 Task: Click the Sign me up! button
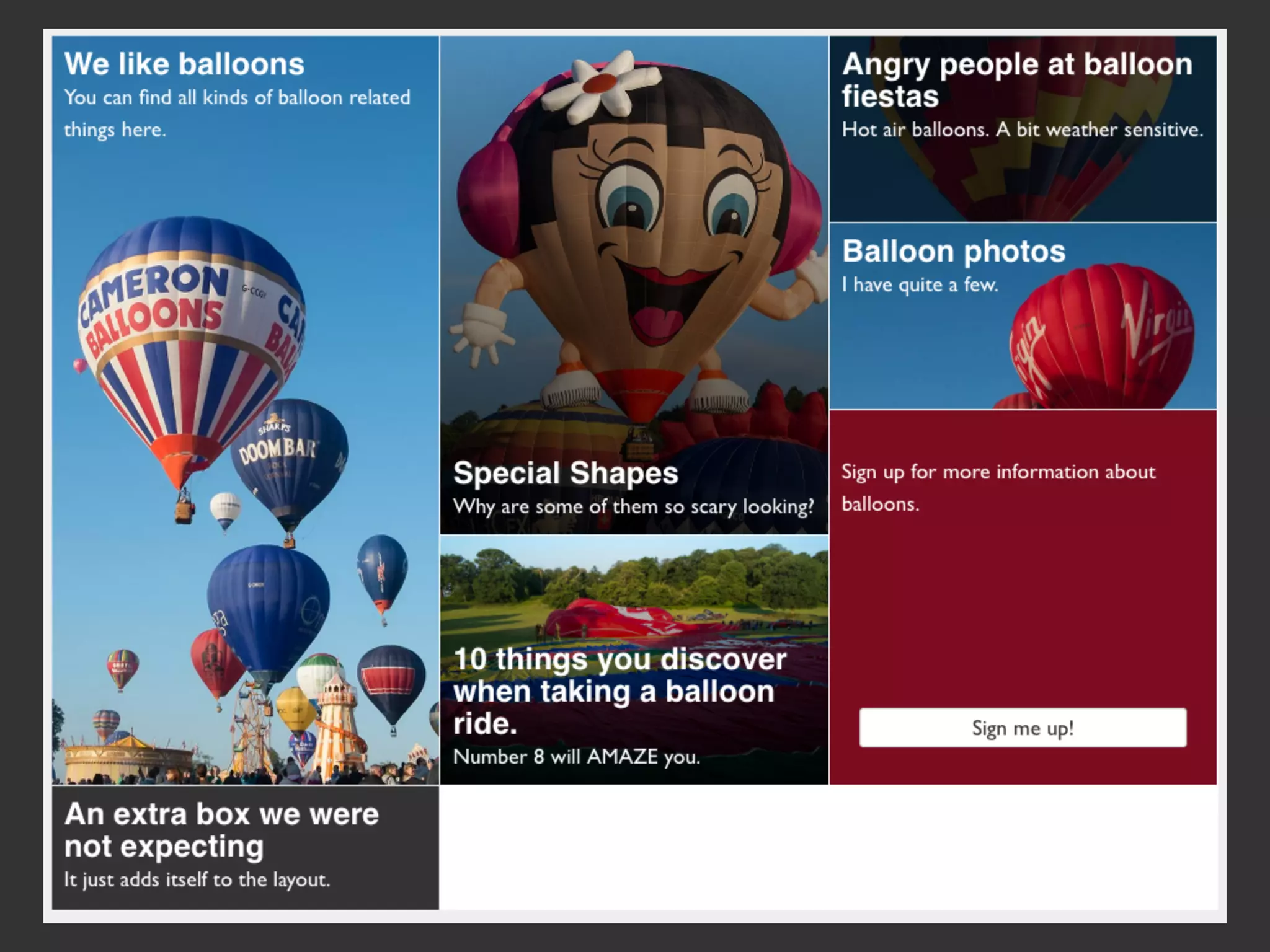(x=1022, y=728)
